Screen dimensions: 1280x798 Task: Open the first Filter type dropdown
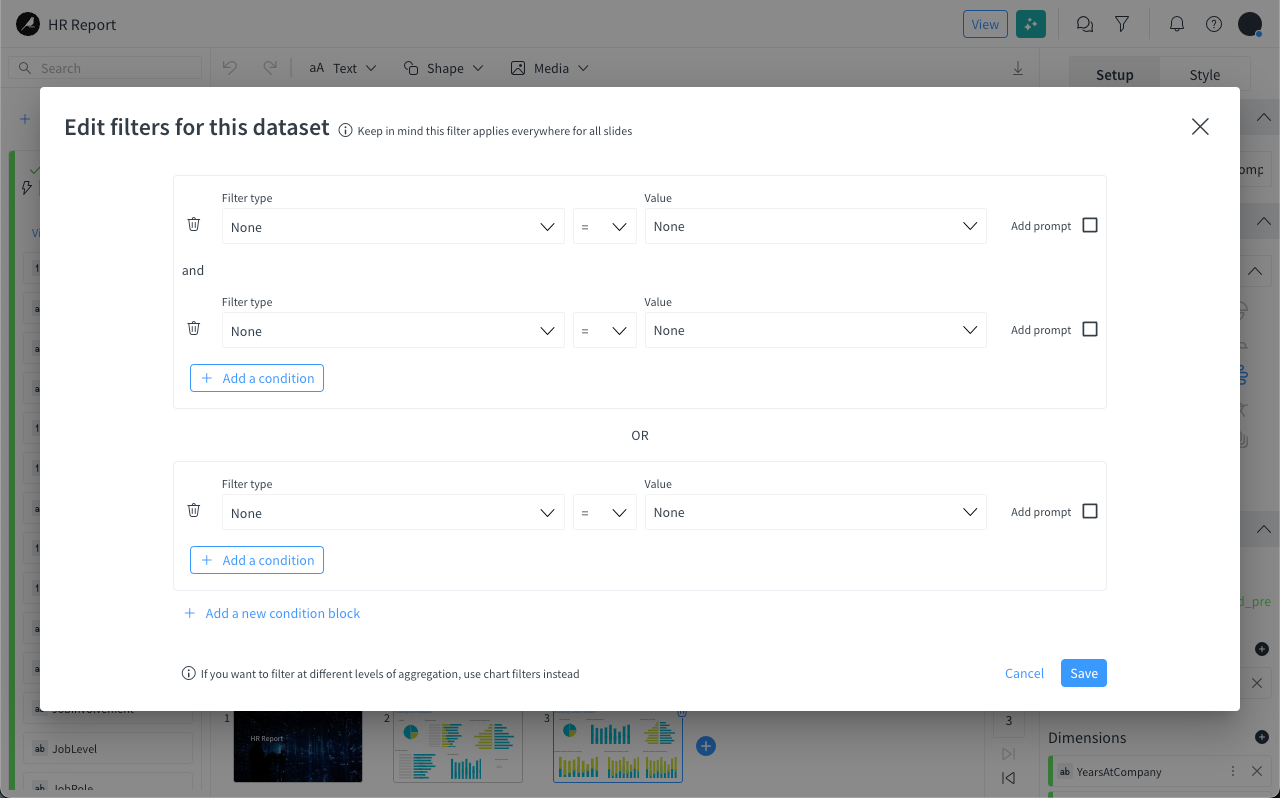coord(393,226)
